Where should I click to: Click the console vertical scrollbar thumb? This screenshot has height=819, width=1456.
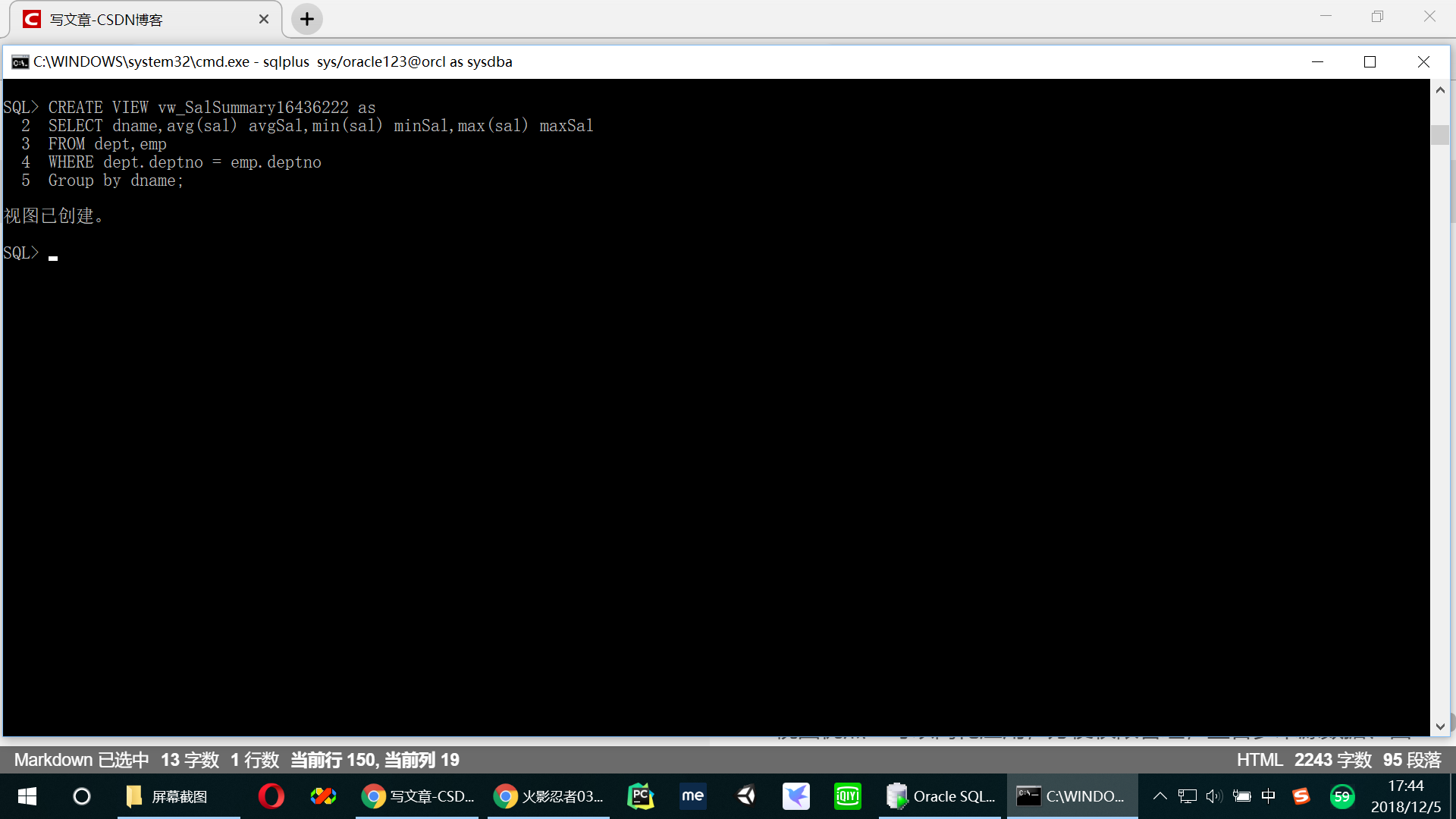coord(1440,135)
